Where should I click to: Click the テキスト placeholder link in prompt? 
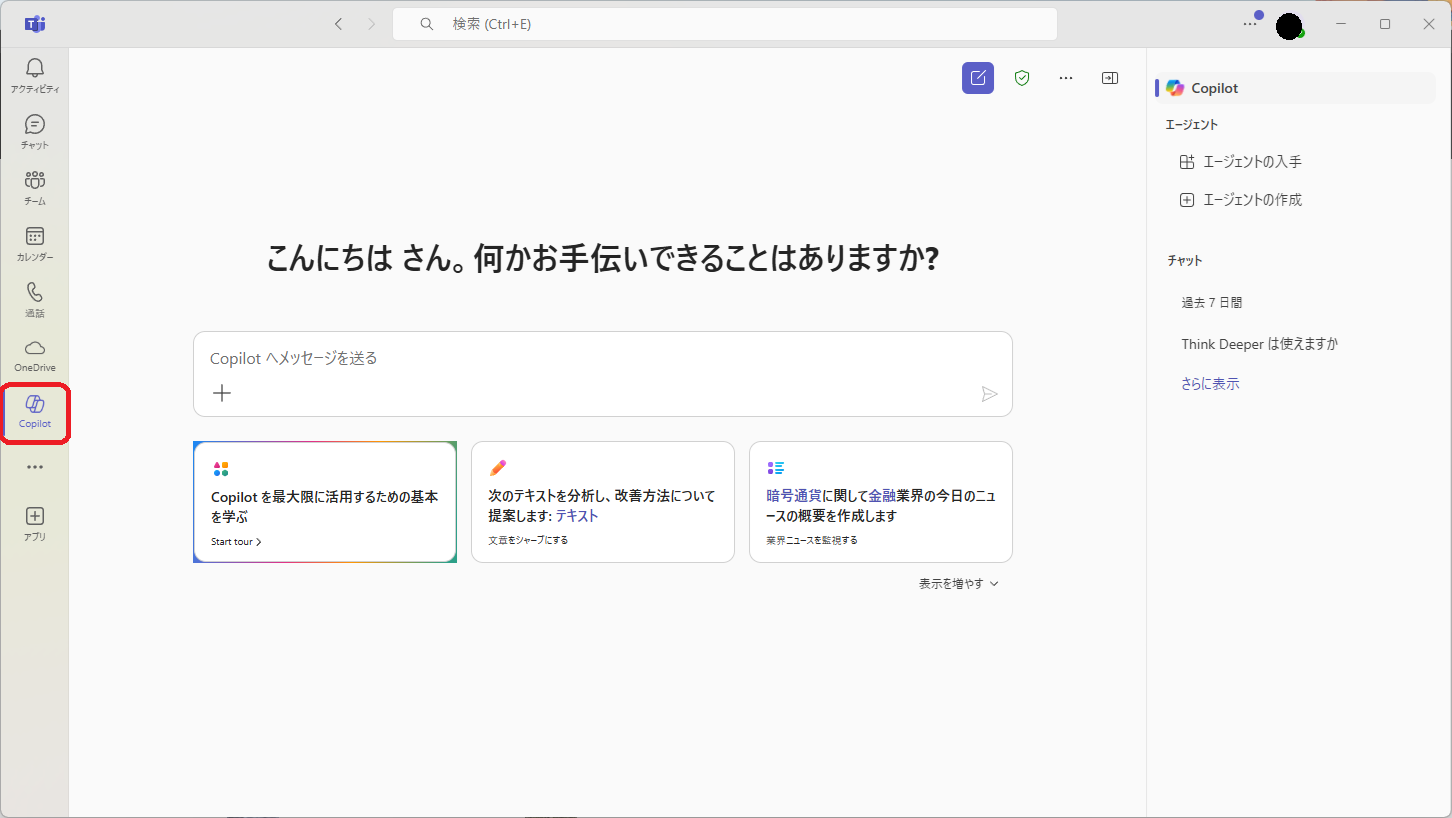[577, 516]
